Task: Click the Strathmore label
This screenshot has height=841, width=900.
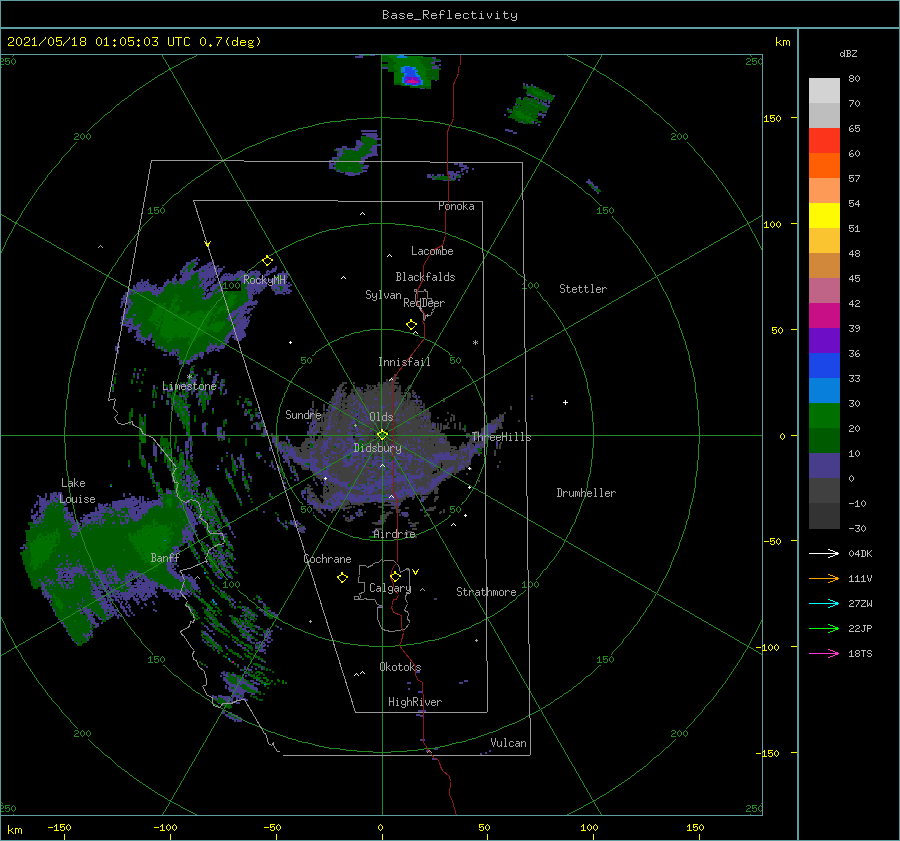Action: coord(486,592)
